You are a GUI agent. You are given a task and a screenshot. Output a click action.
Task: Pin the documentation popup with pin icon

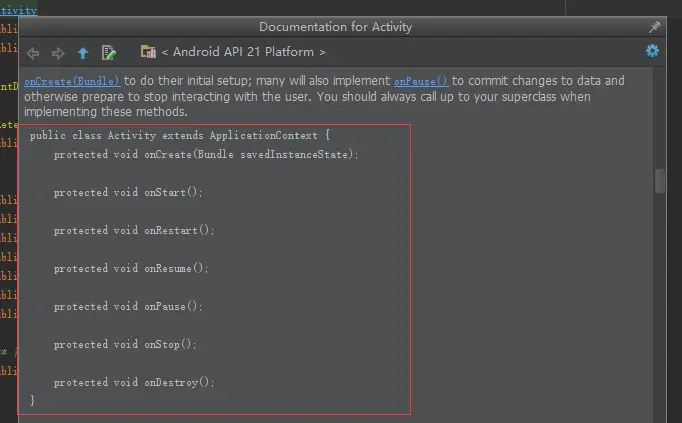655,27
